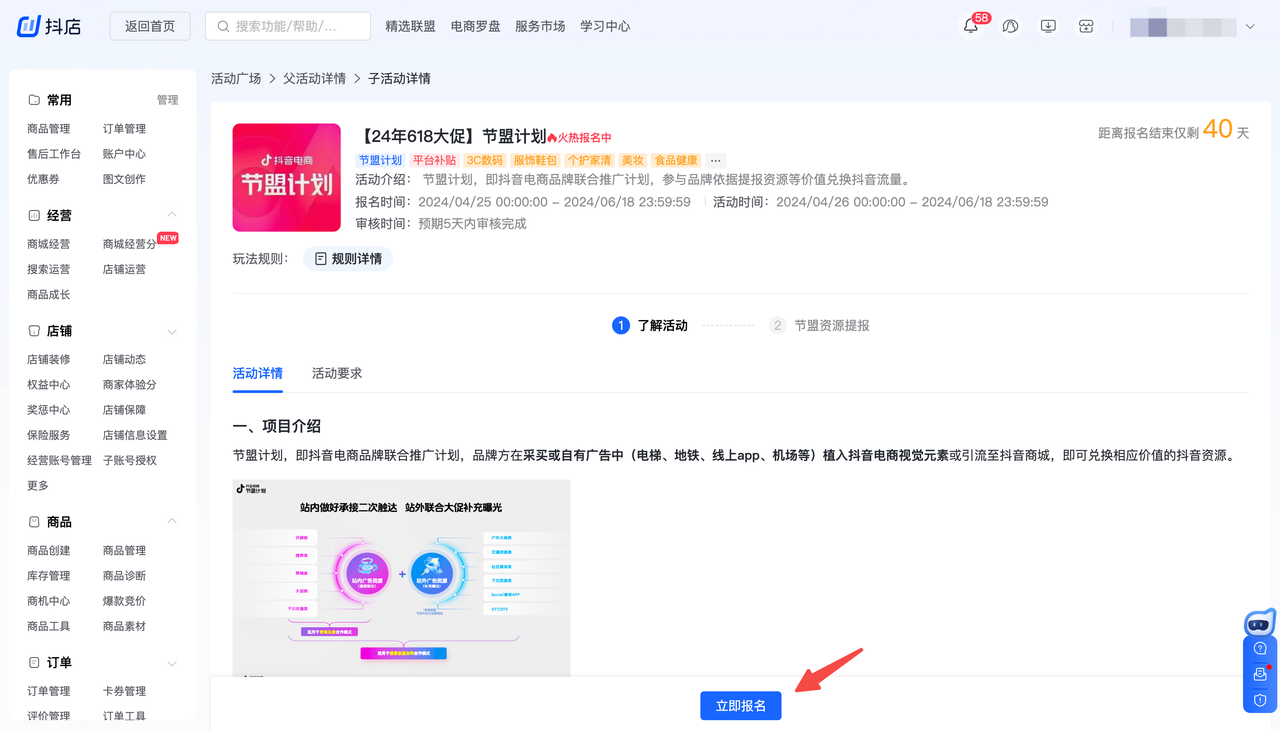The width and height of the screenshot is (1280, 731).
Task: Go to 活动广场 breadcrumb
Action: tap(236, 78)
